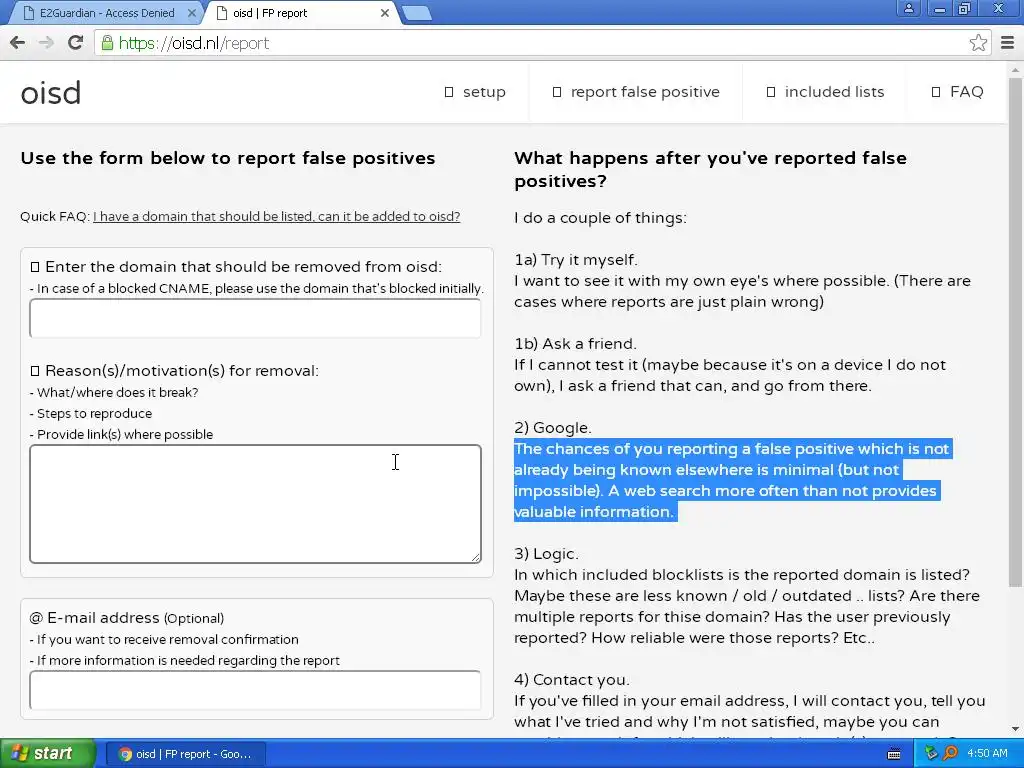Click the '1a) Try it myself.' text

tap(575, 259)
